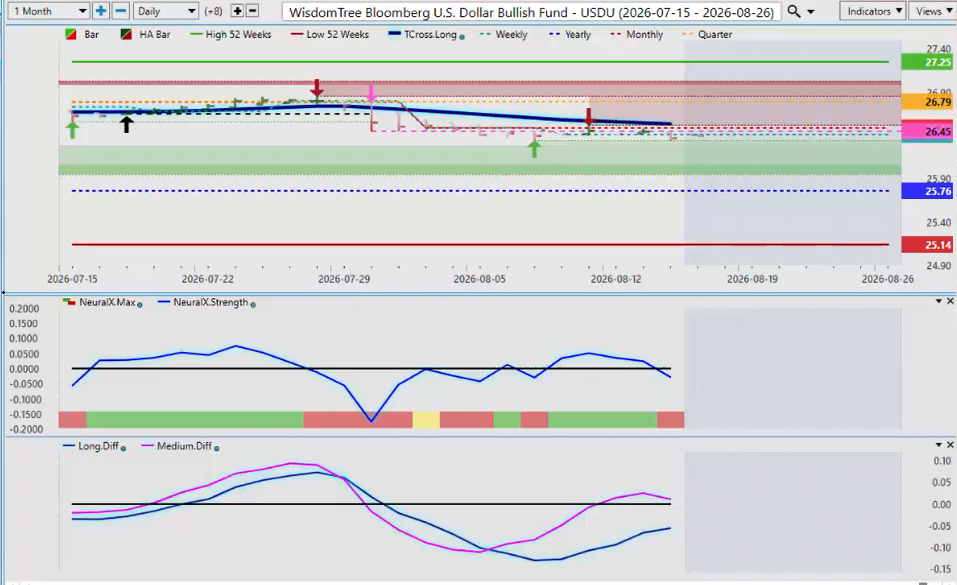Screen dimensions: 957x585
Task: Toggle the Monthly legend entry
Action: [x=637, y=35]
